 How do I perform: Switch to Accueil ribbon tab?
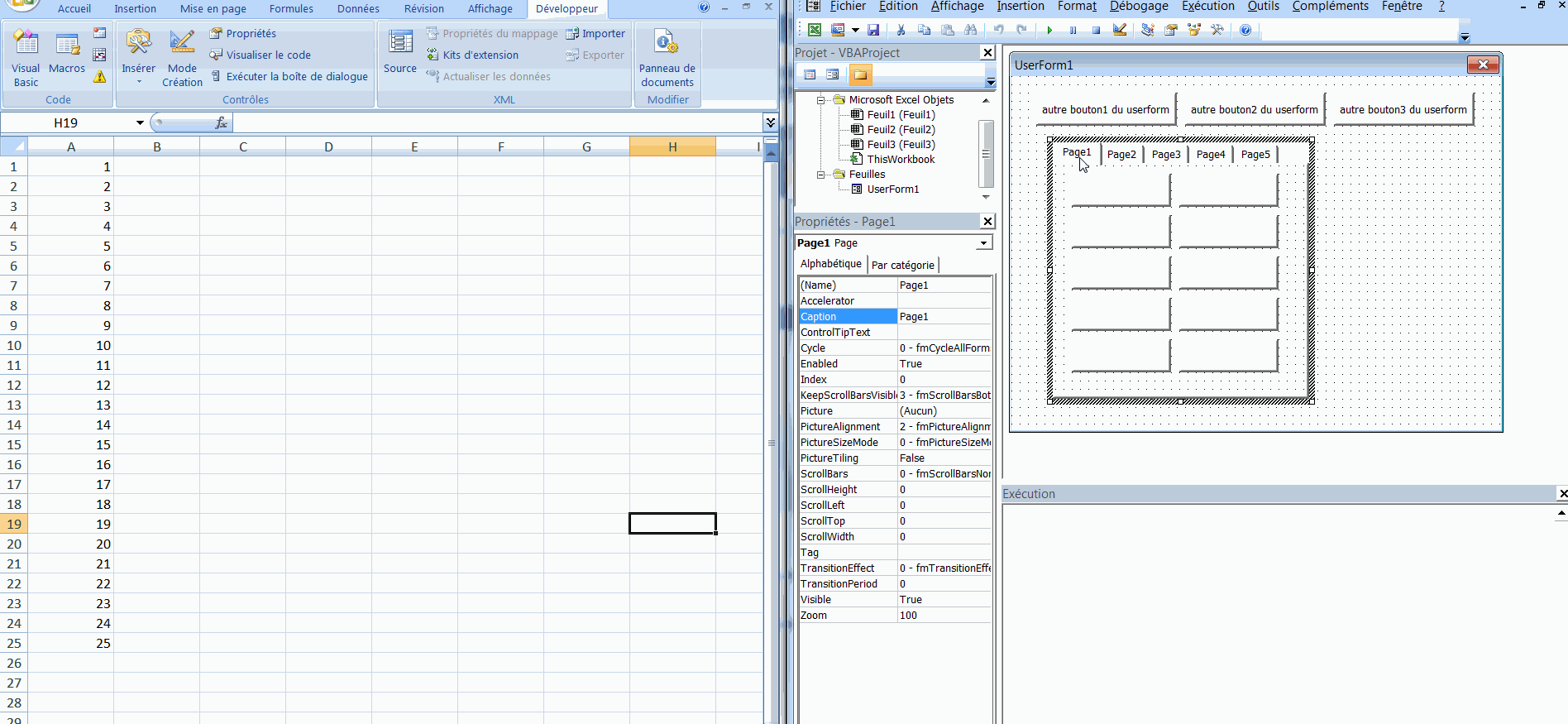coord(74,9)
